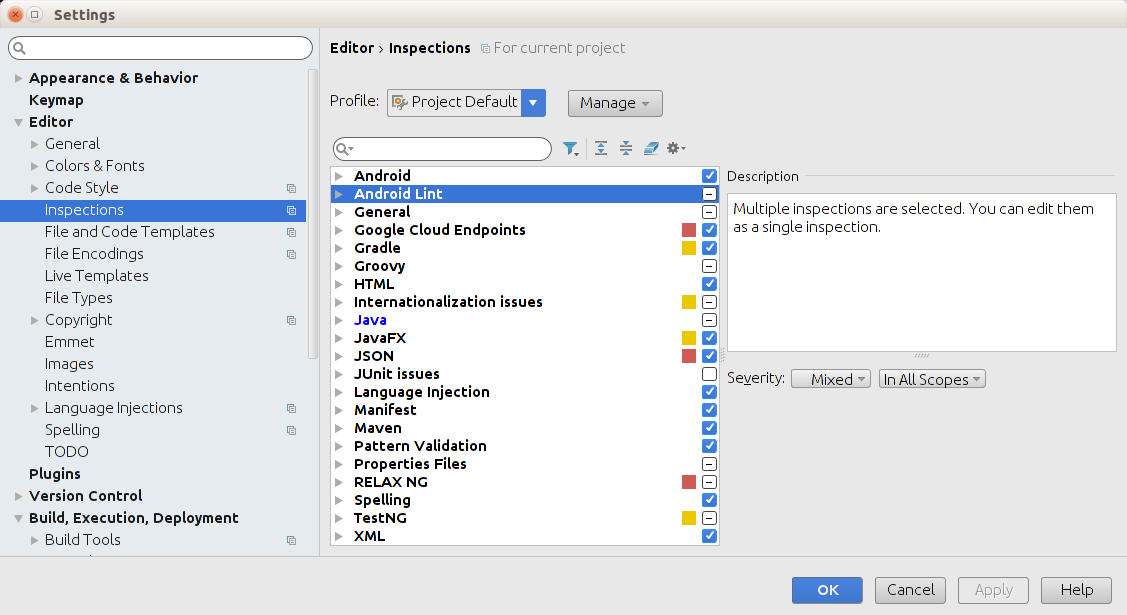Click the Expand All inspections icon
Viewport: 1127px width, 615px height.
pyautogui.click(x=601, y=149)
